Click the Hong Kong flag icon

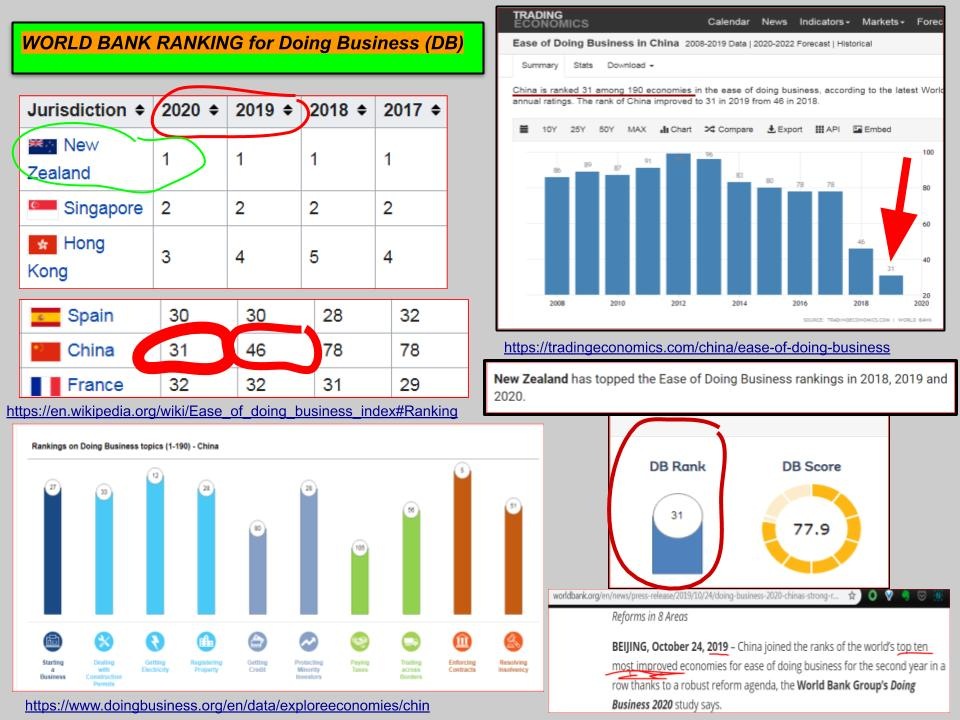[43, 244]
